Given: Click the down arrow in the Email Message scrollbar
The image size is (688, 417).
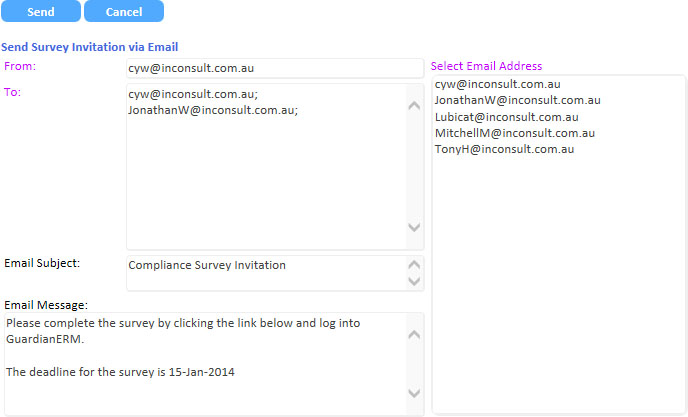Looking at the screenshot, I should (x=414, y=393).
